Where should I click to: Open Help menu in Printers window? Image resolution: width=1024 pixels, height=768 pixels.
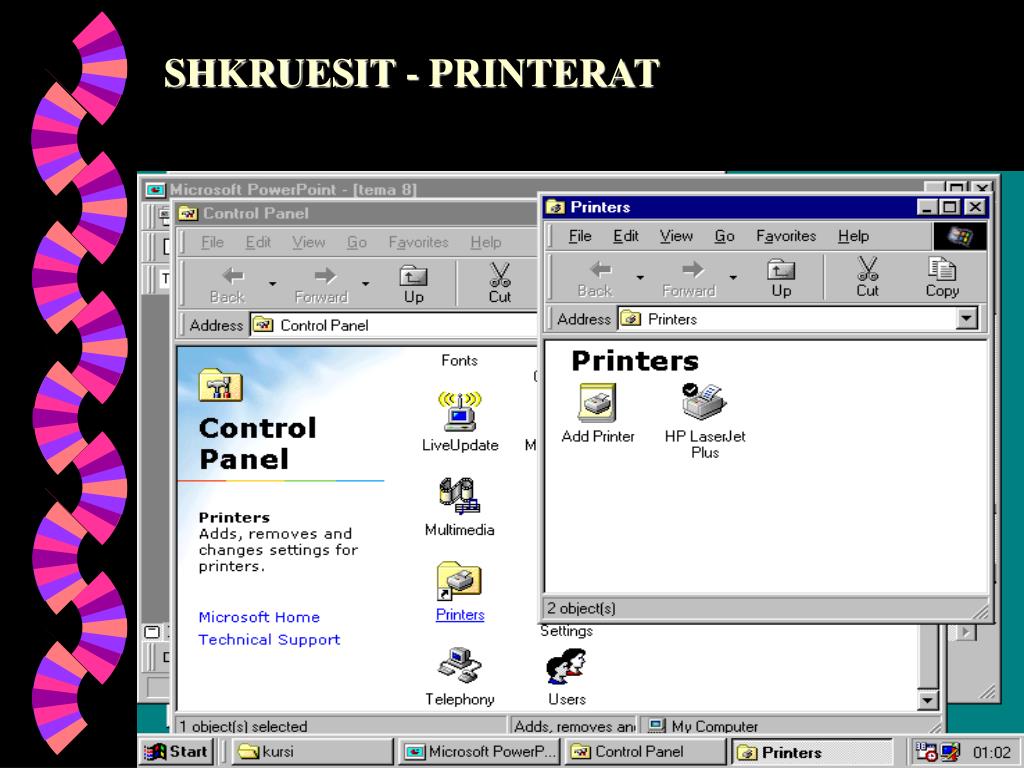click(x=853, y=236)
